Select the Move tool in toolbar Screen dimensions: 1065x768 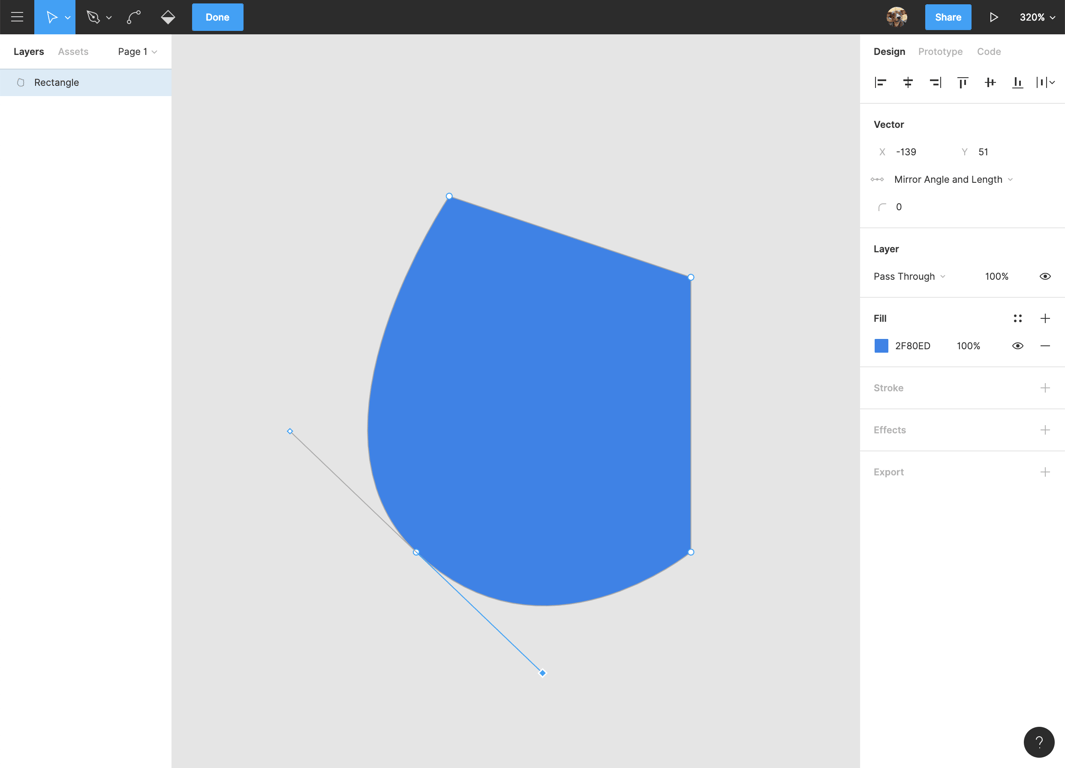(x=50, y=17)
